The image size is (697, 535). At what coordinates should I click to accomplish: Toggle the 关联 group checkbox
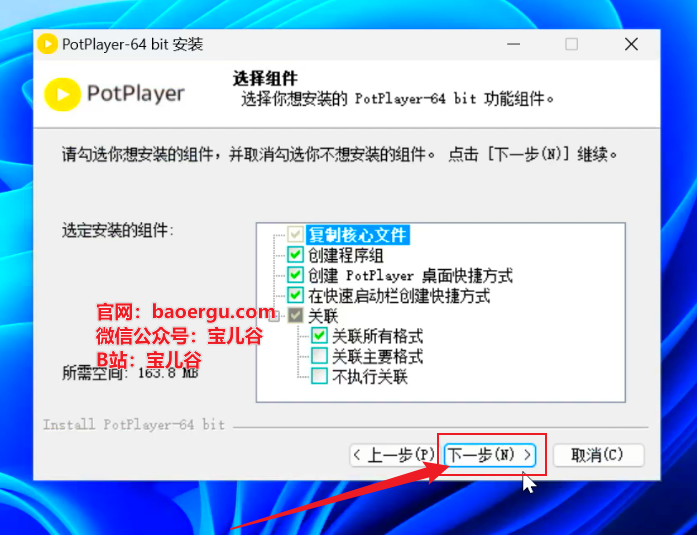click(x=295, y=315)
